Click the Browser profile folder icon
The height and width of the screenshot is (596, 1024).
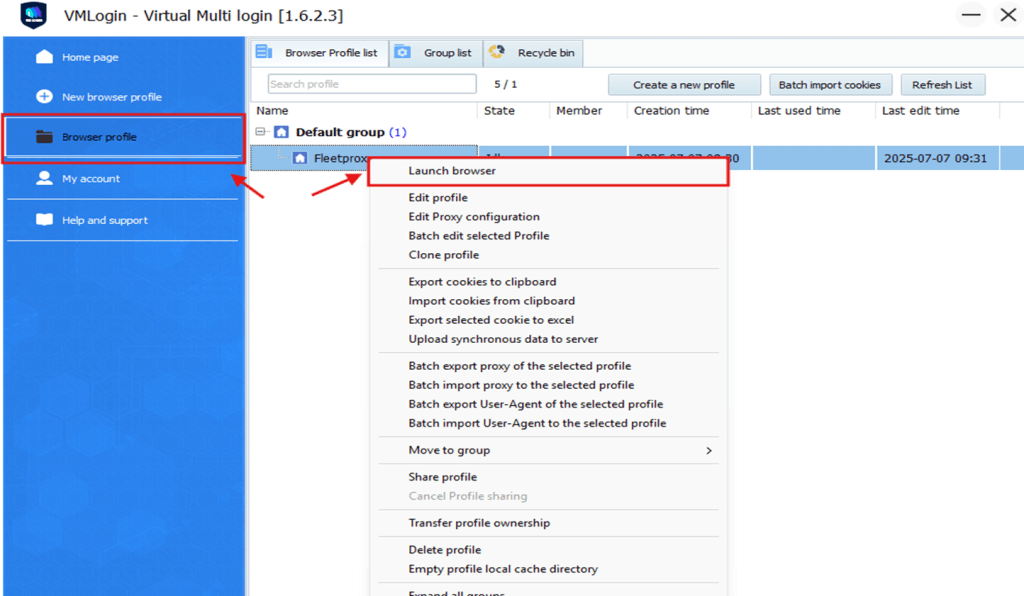[44, 136]
